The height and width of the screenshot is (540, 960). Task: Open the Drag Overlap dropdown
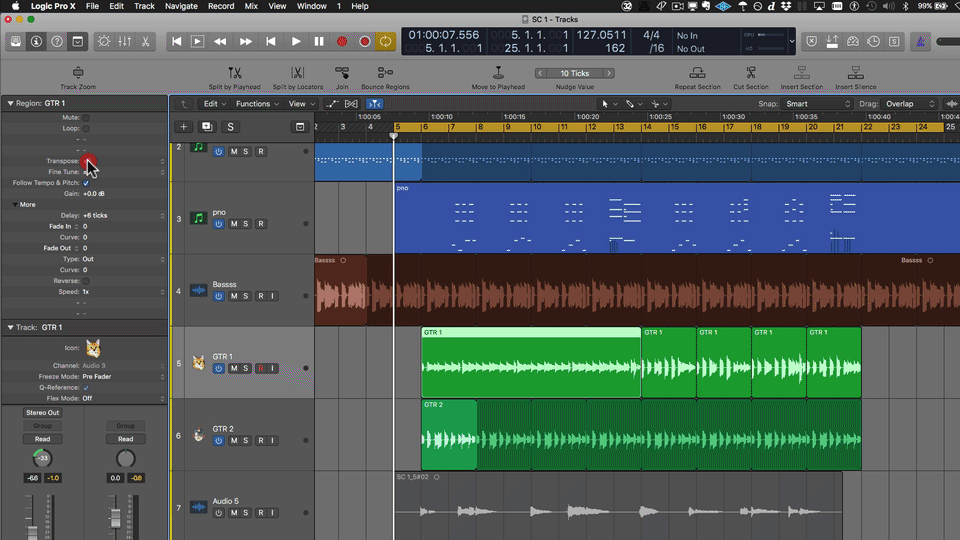[x=909, y=104]
